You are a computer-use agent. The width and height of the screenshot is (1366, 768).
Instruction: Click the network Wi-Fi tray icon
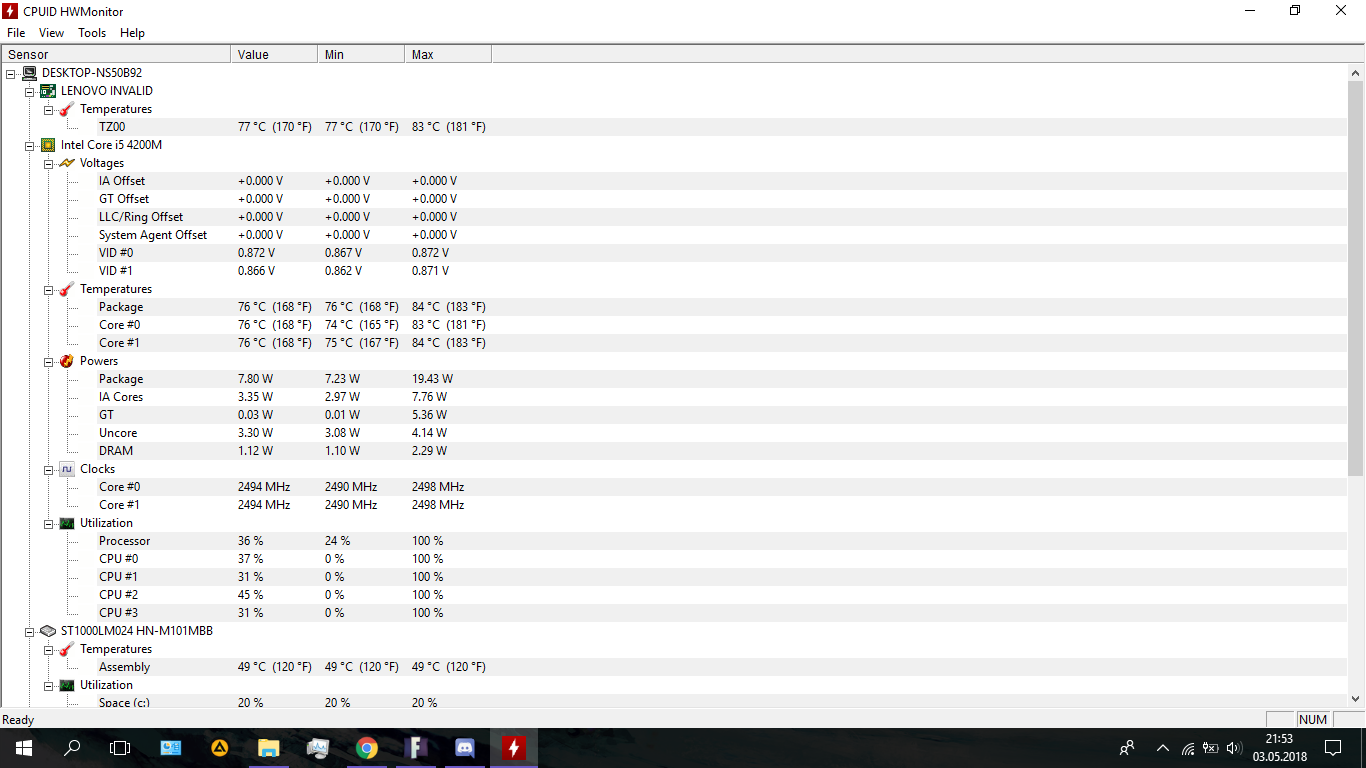click(1187, 748)
